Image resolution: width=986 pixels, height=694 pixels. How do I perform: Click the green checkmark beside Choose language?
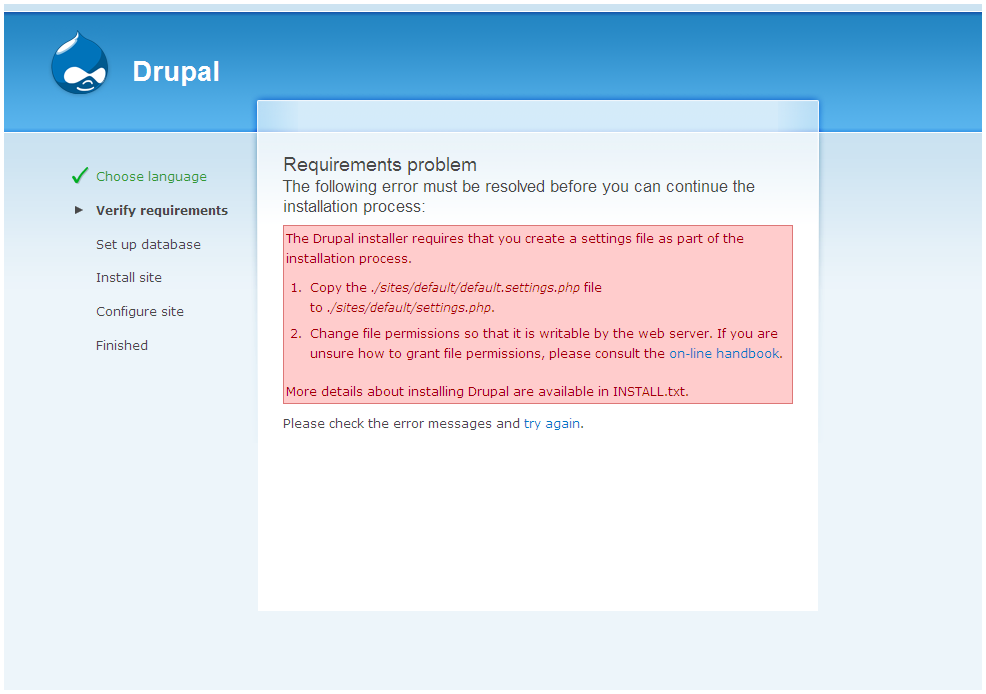click(x=80, y=175)
